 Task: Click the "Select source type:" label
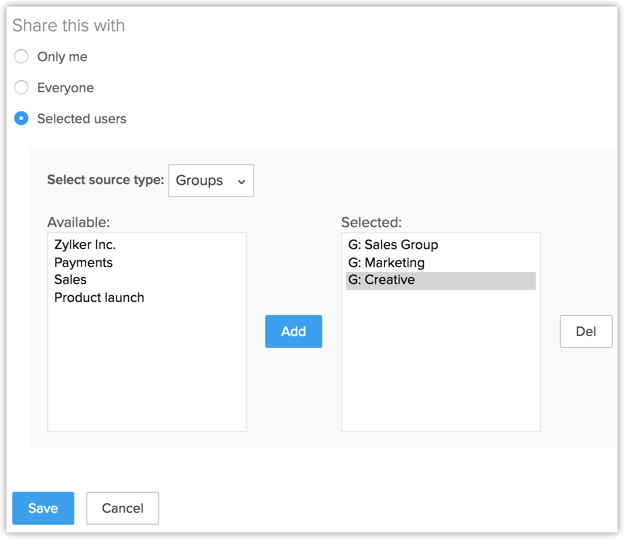(105, 181)
